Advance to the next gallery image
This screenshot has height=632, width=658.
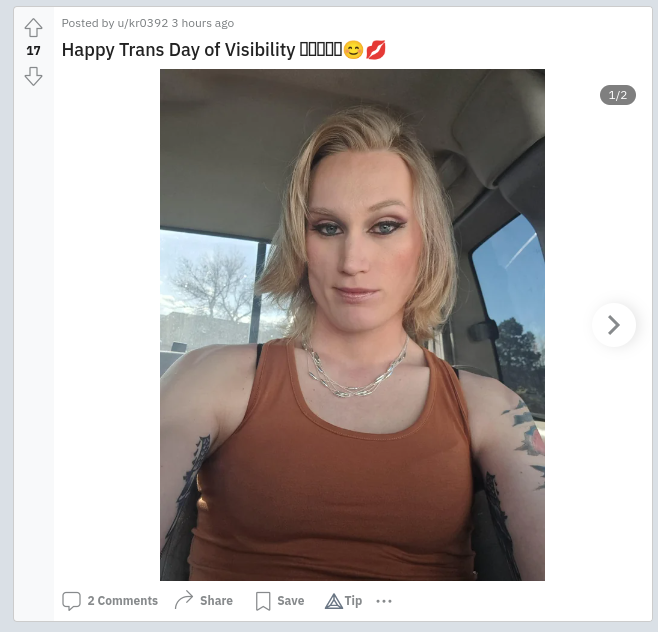614,325
